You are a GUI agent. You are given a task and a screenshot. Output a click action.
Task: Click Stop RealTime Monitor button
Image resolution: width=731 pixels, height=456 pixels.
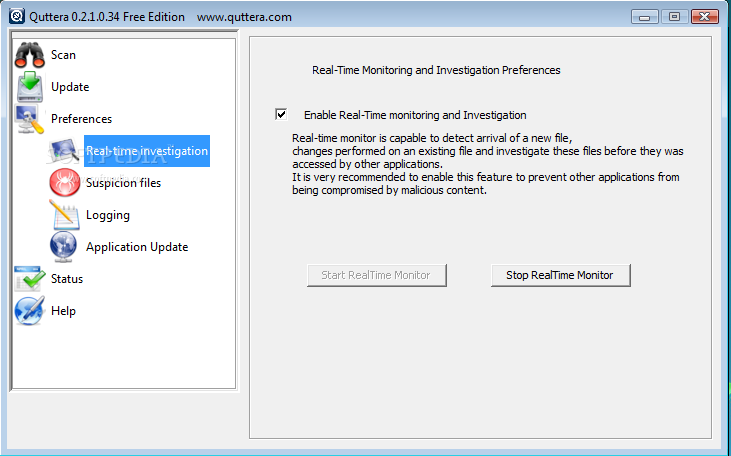(x=560, y=275)
